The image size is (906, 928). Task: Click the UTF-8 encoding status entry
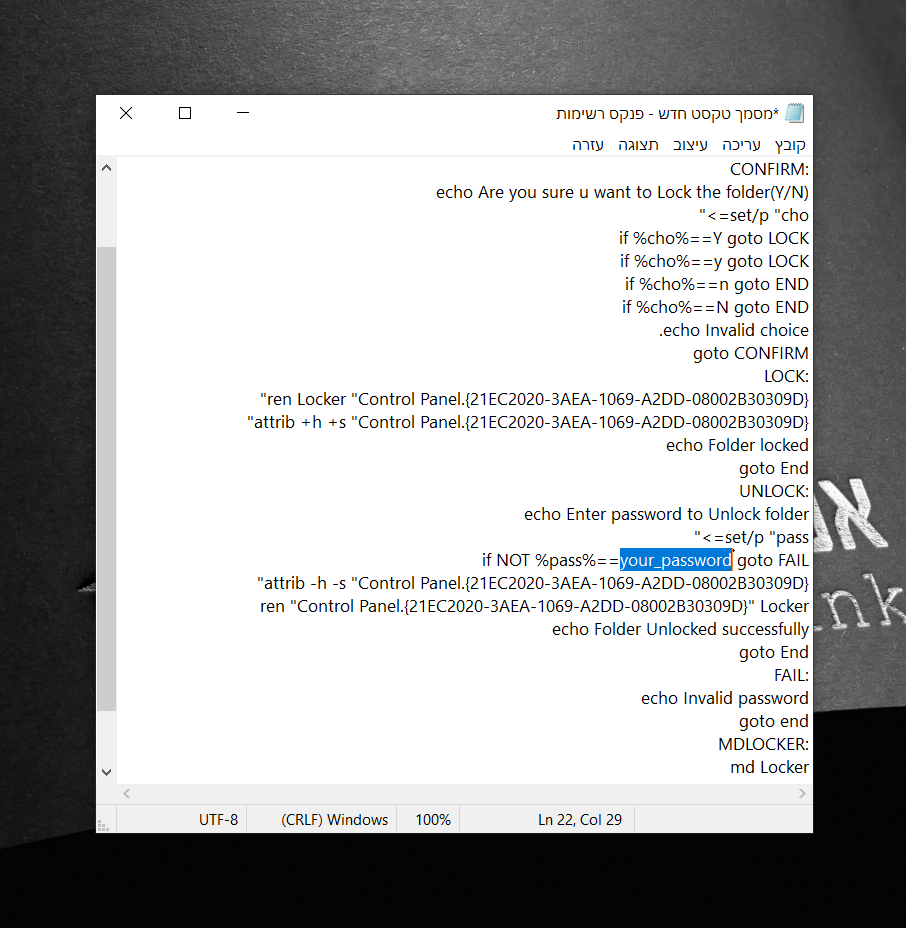tap(218, 820)
